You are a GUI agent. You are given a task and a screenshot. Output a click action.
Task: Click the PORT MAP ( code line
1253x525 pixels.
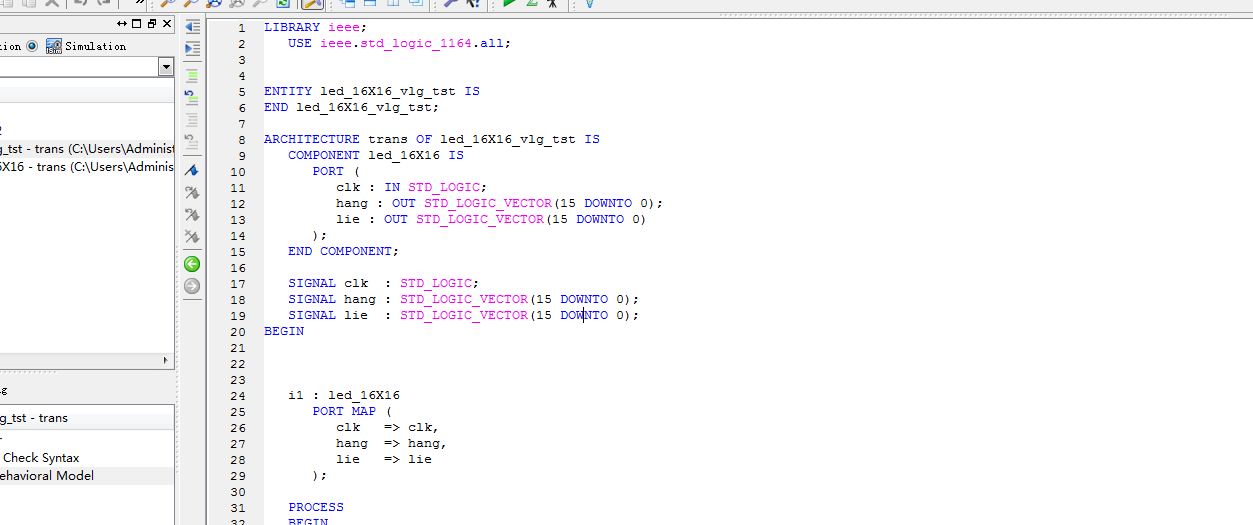pyautogui.click(x=352, y=411)
